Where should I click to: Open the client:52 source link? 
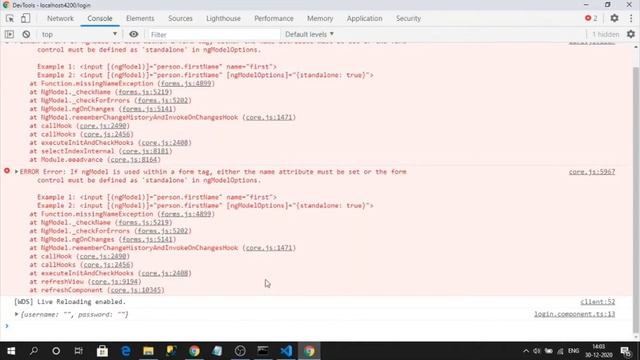(x=598, y=302)
